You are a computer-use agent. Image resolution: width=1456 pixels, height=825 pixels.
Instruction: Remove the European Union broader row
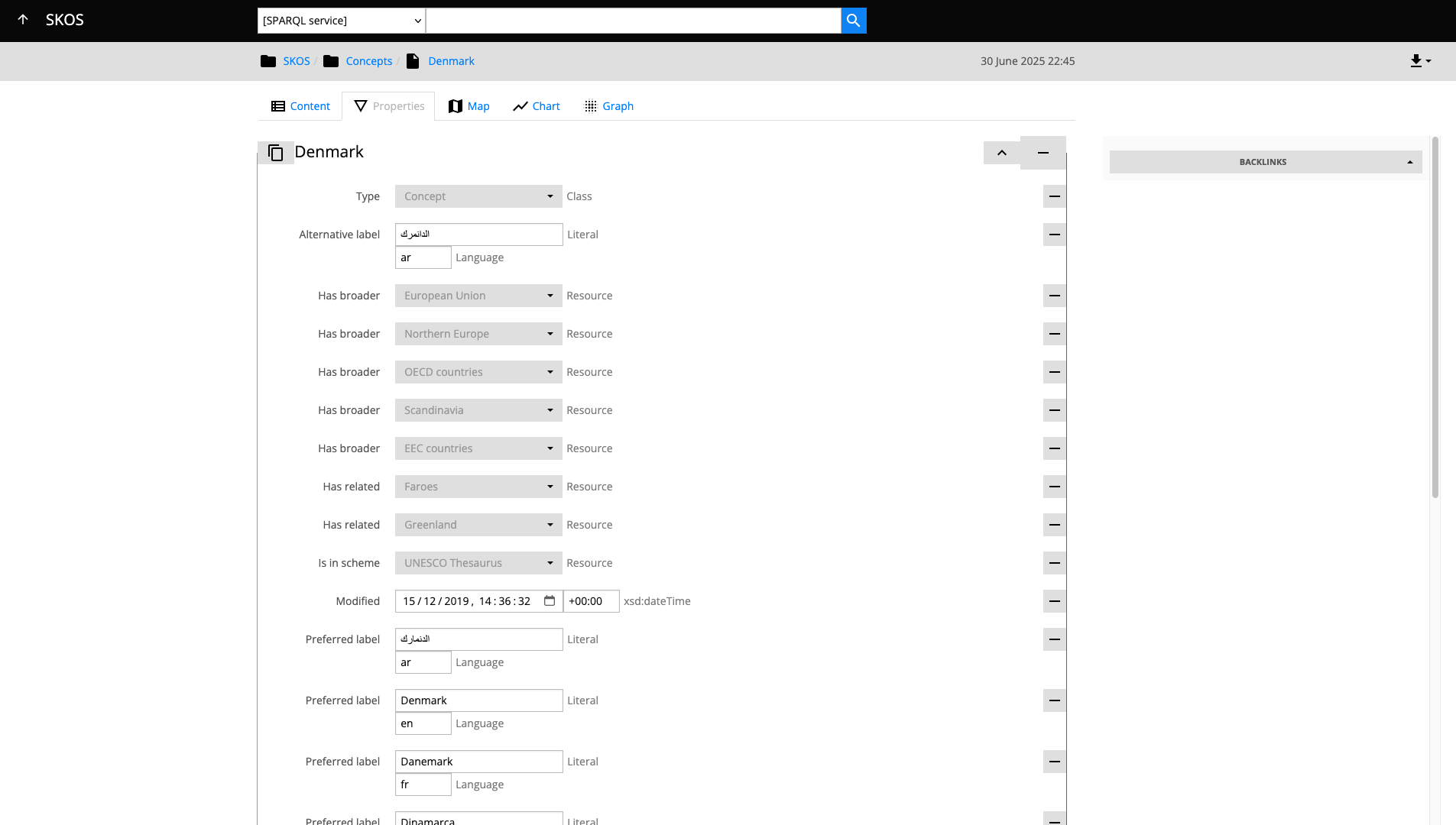(x=1055, y=296)
